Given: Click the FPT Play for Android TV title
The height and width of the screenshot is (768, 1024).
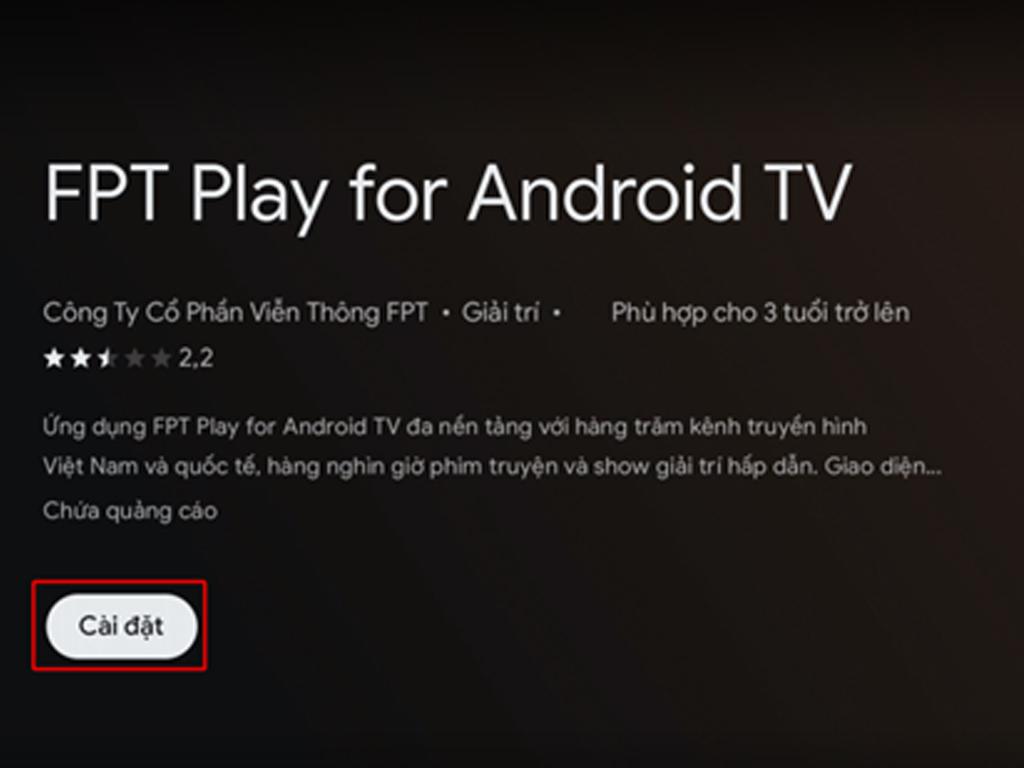Looking at the screenshot, I should (448, 194).
